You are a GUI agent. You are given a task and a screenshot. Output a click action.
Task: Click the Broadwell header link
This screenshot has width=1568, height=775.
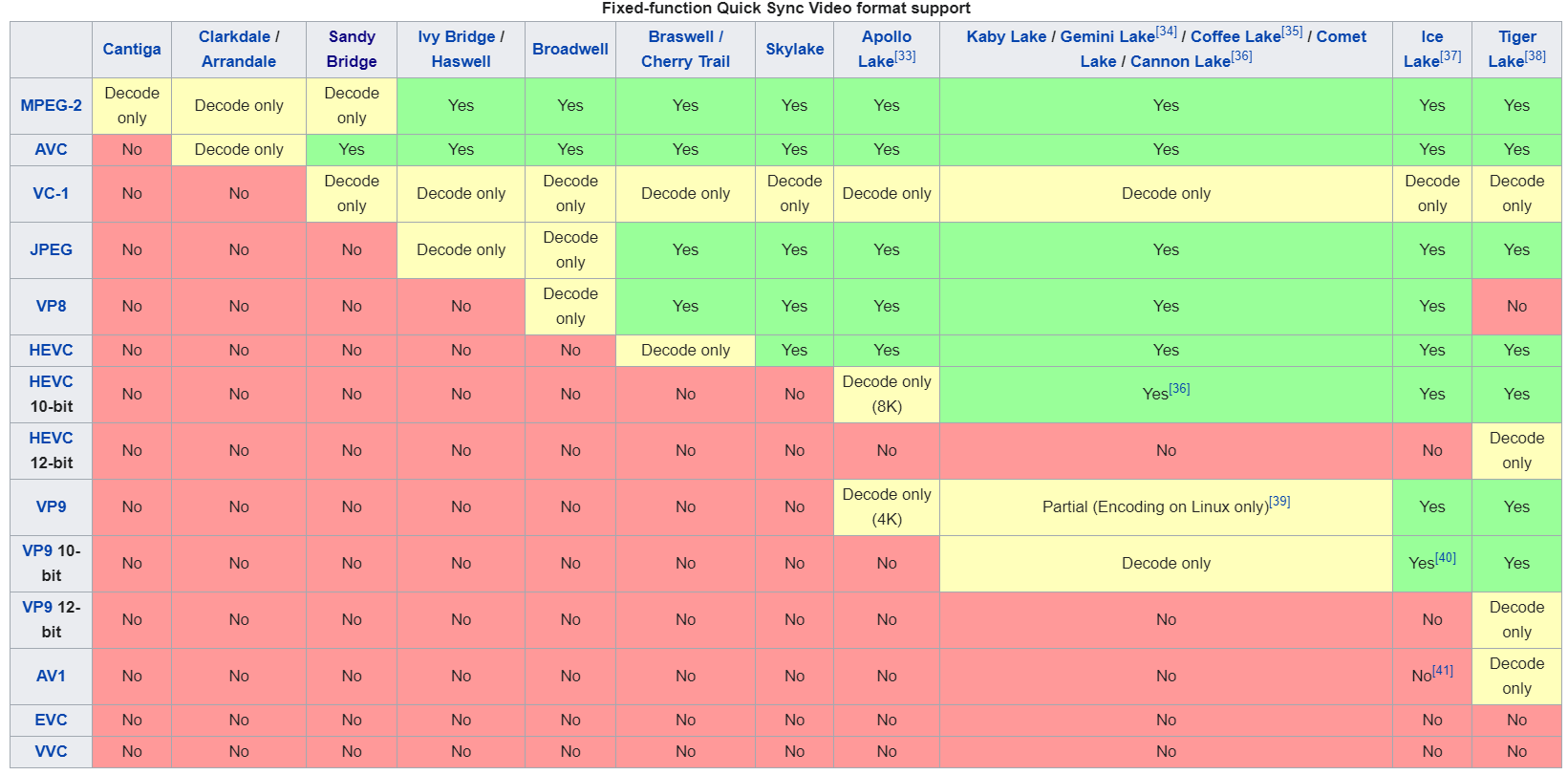coord(570,49)
